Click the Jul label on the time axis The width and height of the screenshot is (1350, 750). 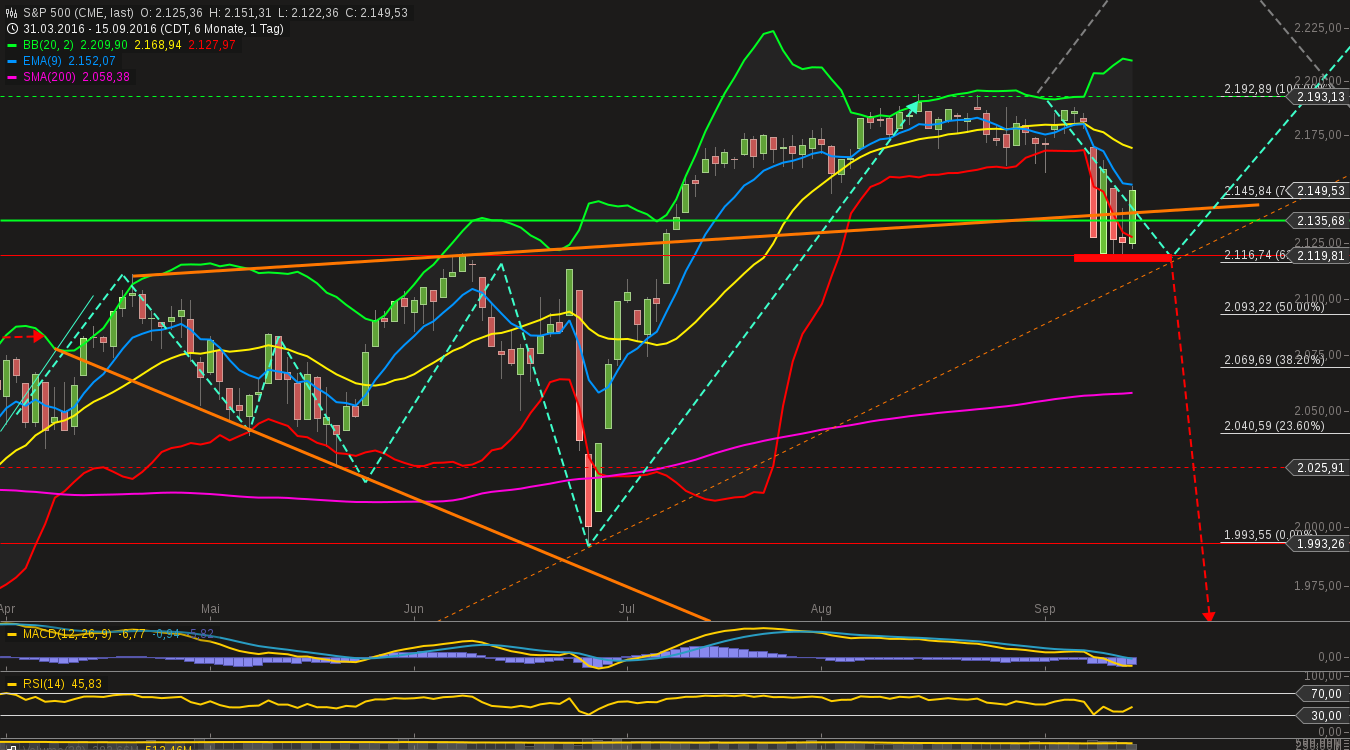(x=627, y=608)
